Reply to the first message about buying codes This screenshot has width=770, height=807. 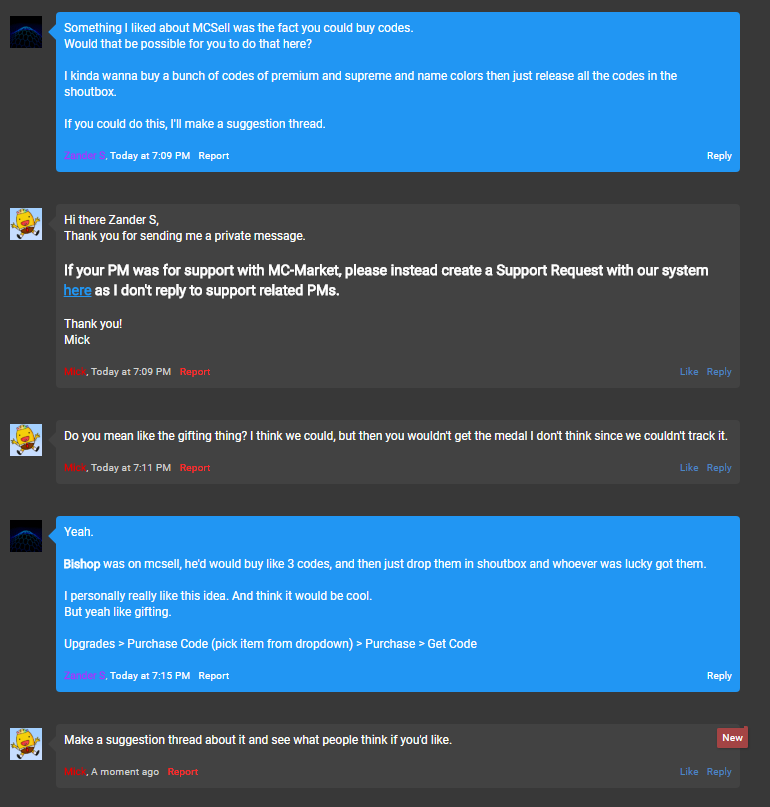point(719,156)
